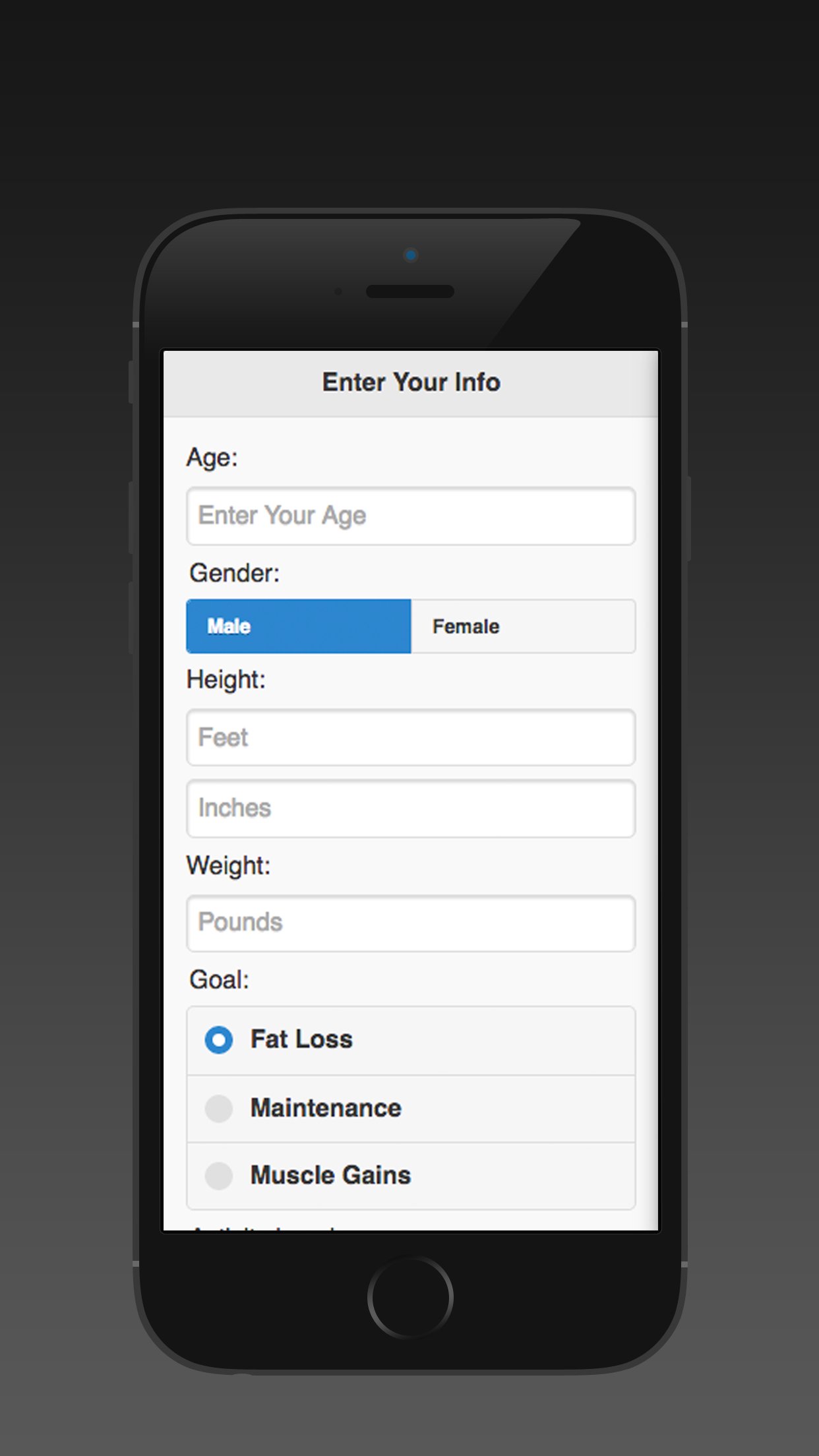Select the Muscle Gains radio circle
This screenshot has width=819, height=1456.
[x=219, y=1176]
